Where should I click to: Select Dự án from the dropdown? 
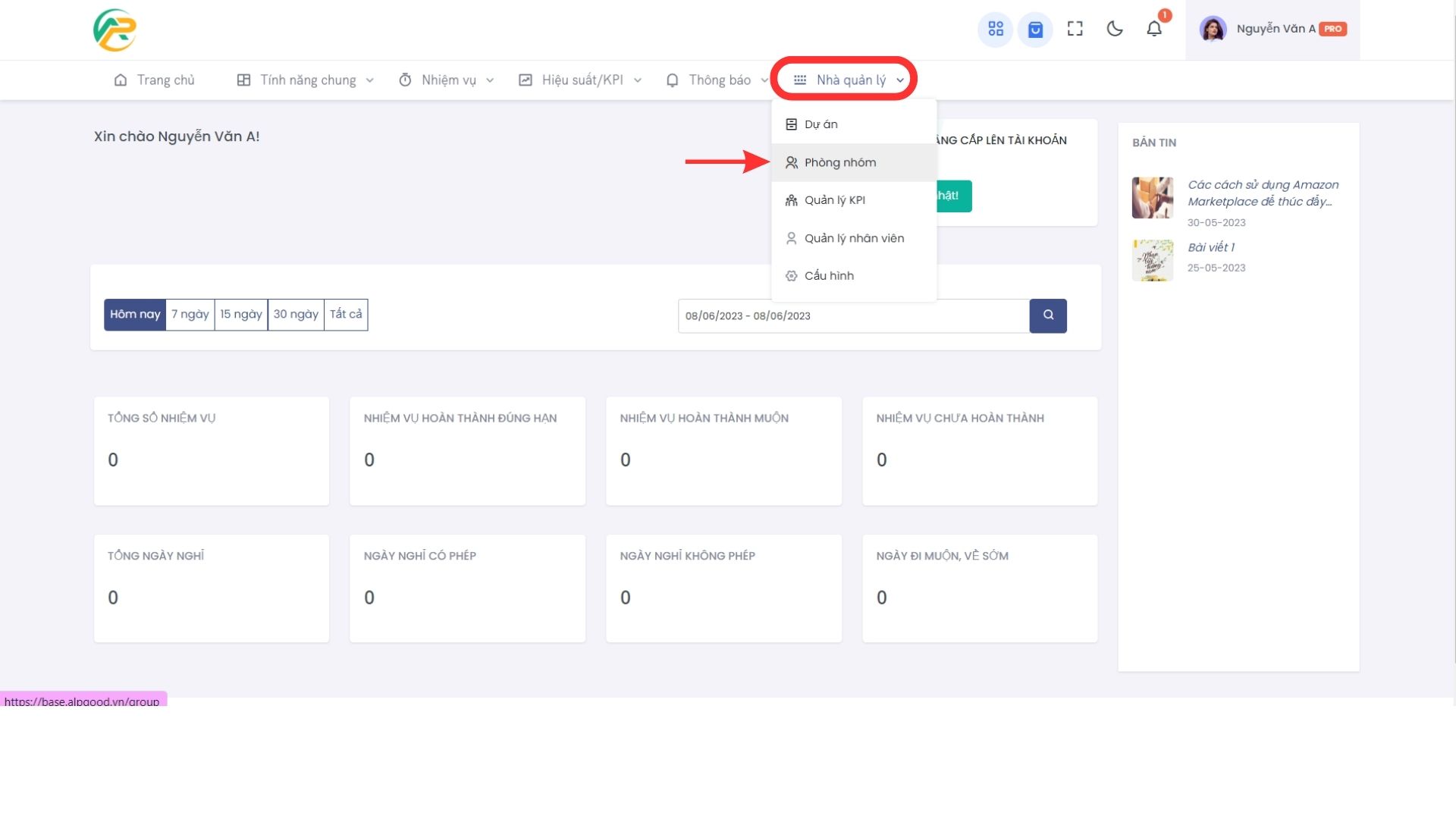pyautogui.click(x=854, y=124)
